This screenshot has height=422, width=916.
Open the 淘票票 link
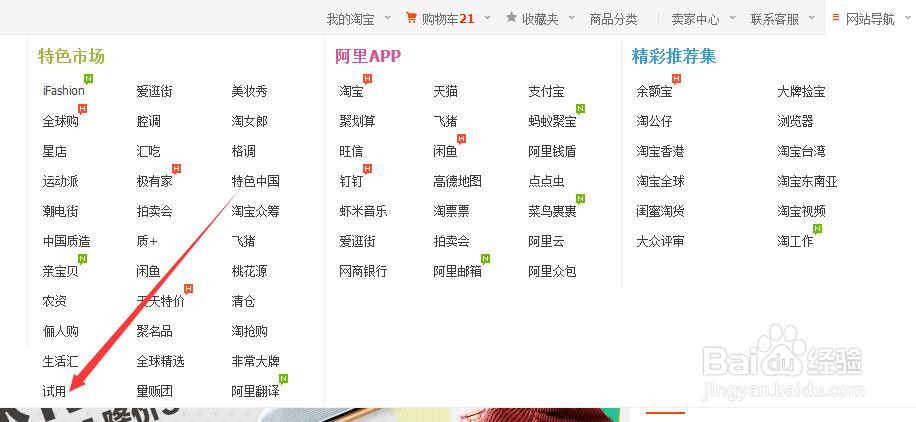[452, 211]
